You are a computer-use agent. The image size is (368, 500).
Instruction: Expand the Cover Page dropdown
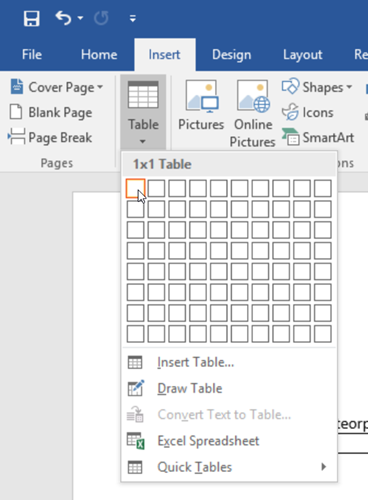click(100, 87)
